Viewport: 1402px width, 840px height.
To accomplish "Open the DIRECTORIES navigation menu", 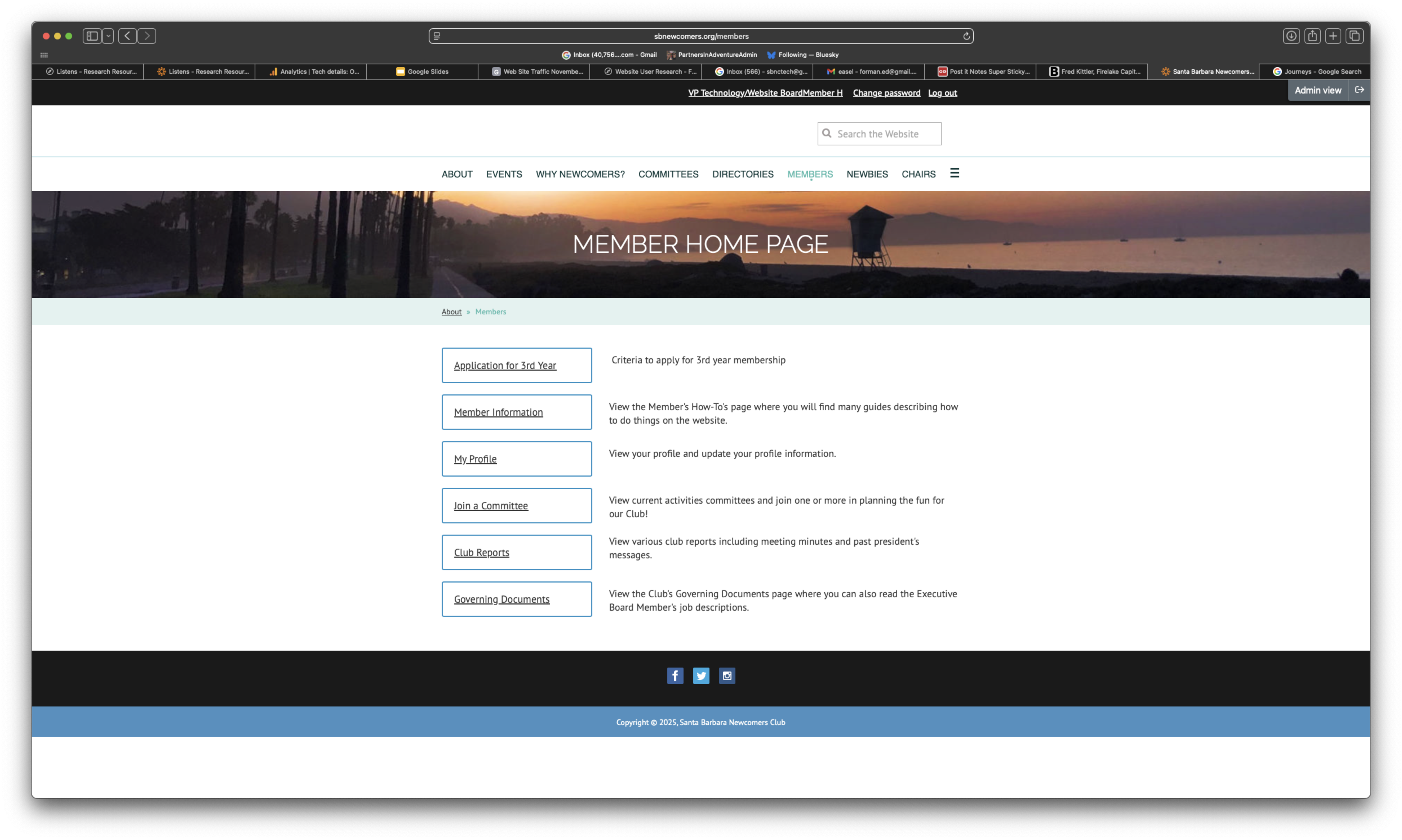I will tap(743, 174).
